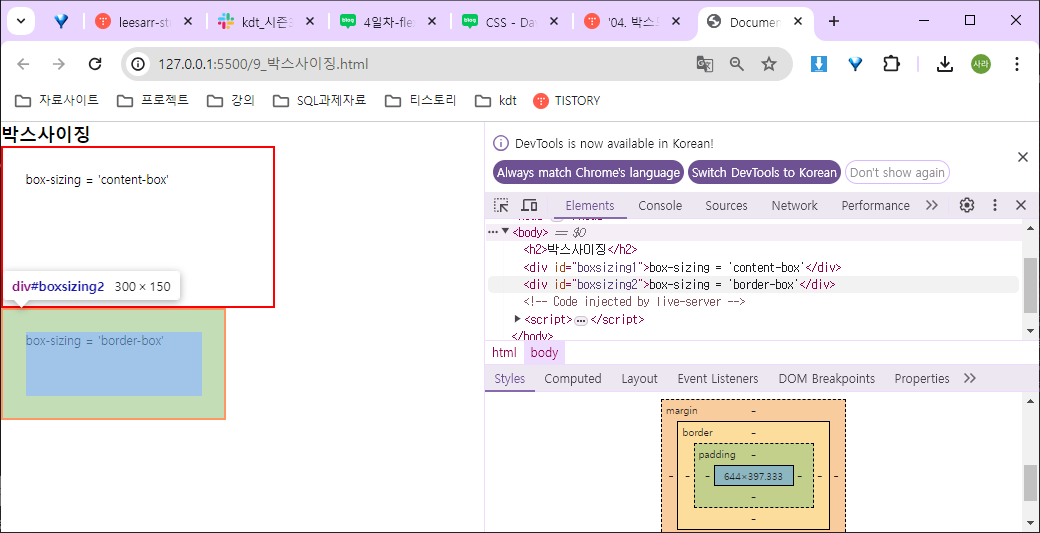This screenshot has width=1040, height=533.
Task: Go back to previous page
Action: 23,64
